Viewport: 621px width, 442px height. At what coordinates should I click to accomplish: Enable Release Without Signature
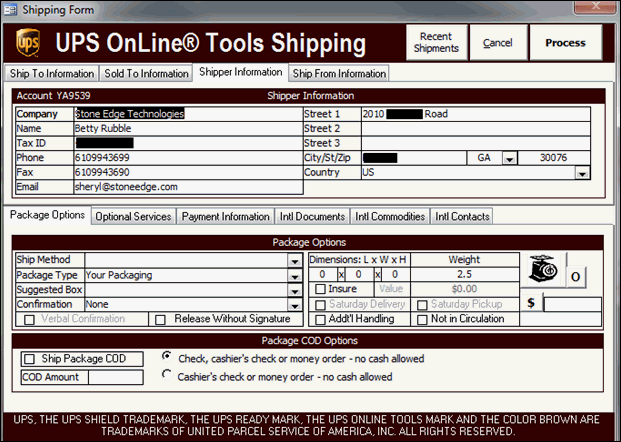160,320
